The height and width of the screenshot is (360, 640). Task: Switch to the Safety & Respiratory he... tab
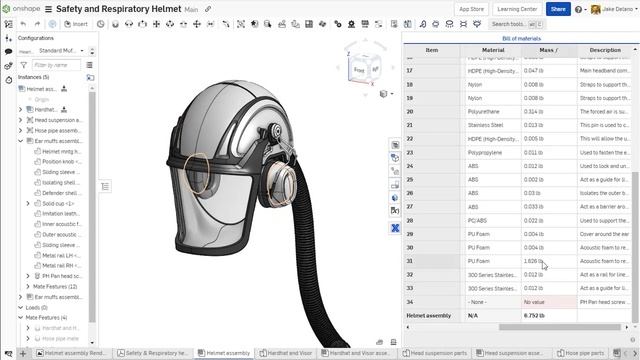(x=153, y=353)
